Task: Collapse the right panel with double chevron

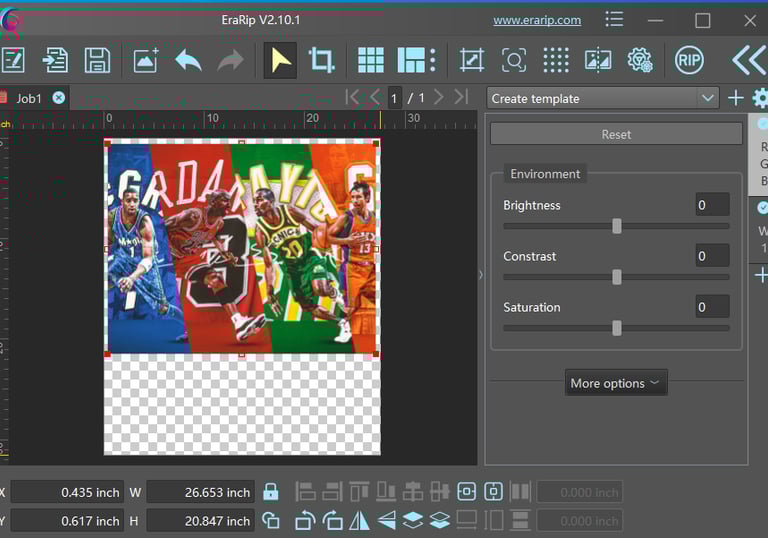Action: 748,60
